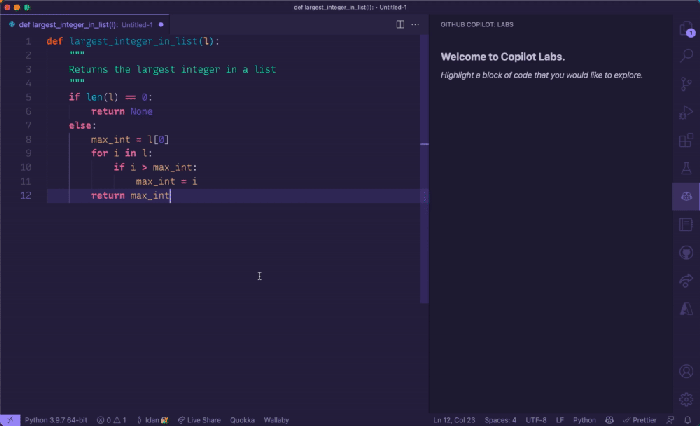Open the Source Control view
The image size is (700, 426).
[686, 84]
